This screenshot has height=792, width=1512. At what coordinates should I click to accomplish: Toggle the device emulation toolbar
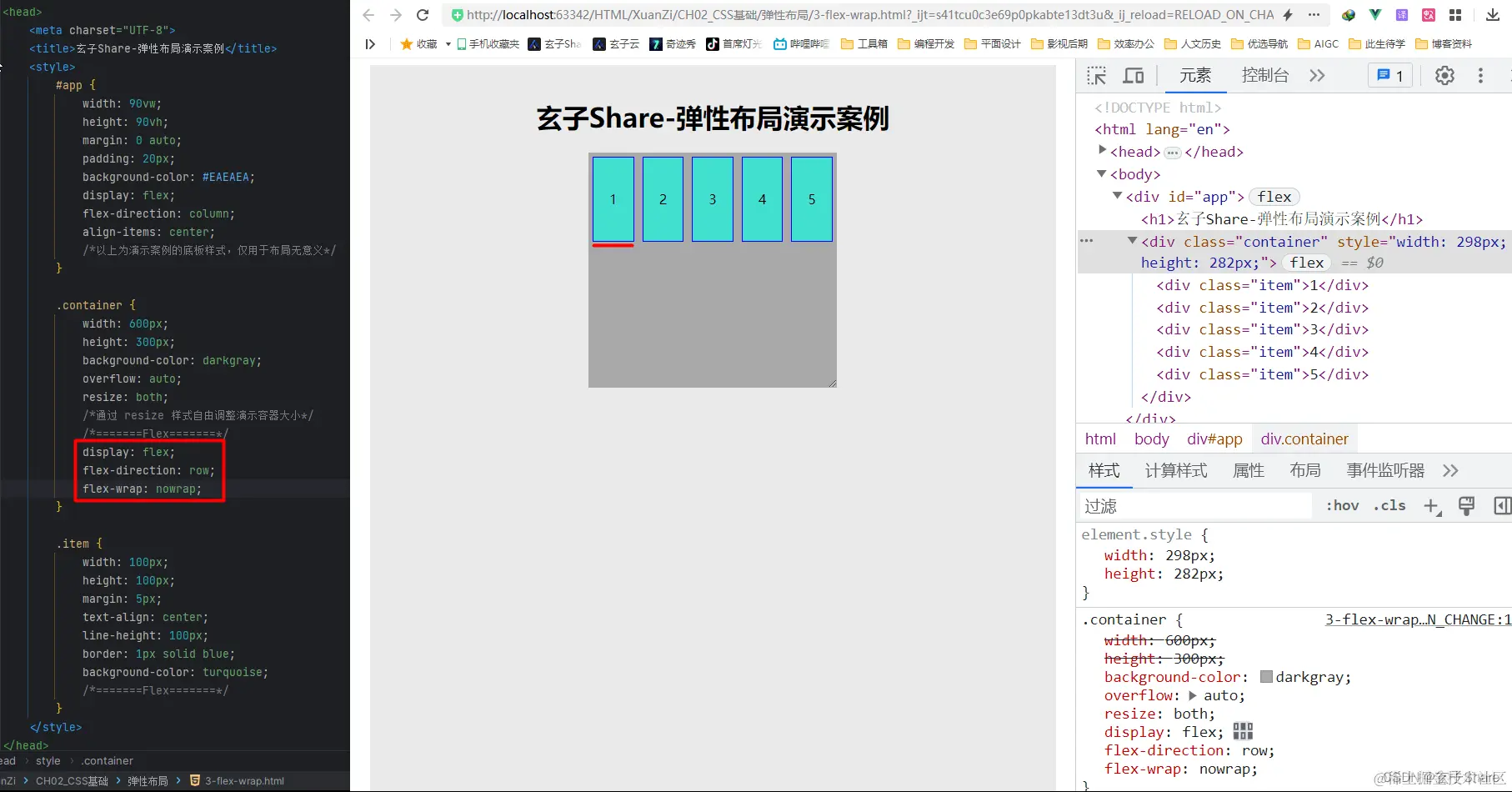1134,75
